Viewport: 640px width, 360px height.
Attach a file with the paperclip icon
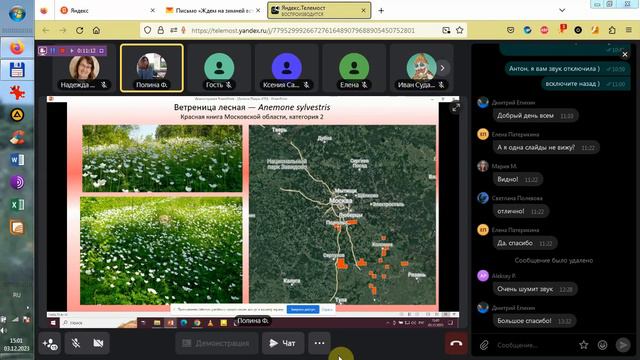(484, 345)
